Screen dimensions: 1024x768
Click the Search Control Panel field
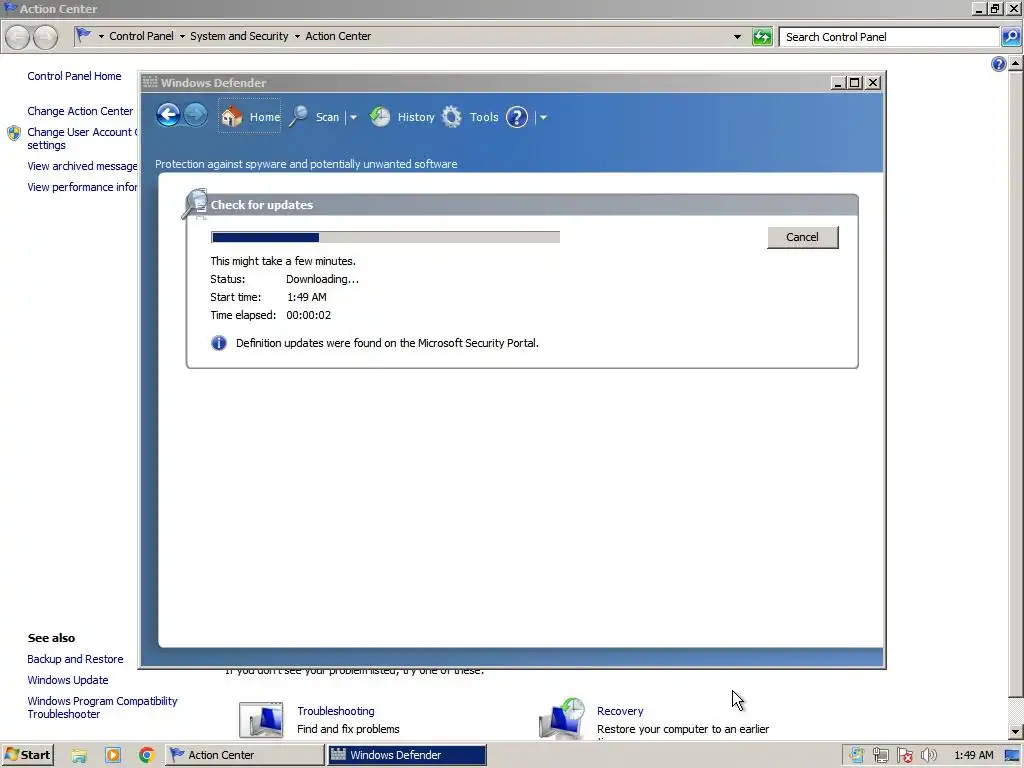point(889,37)
